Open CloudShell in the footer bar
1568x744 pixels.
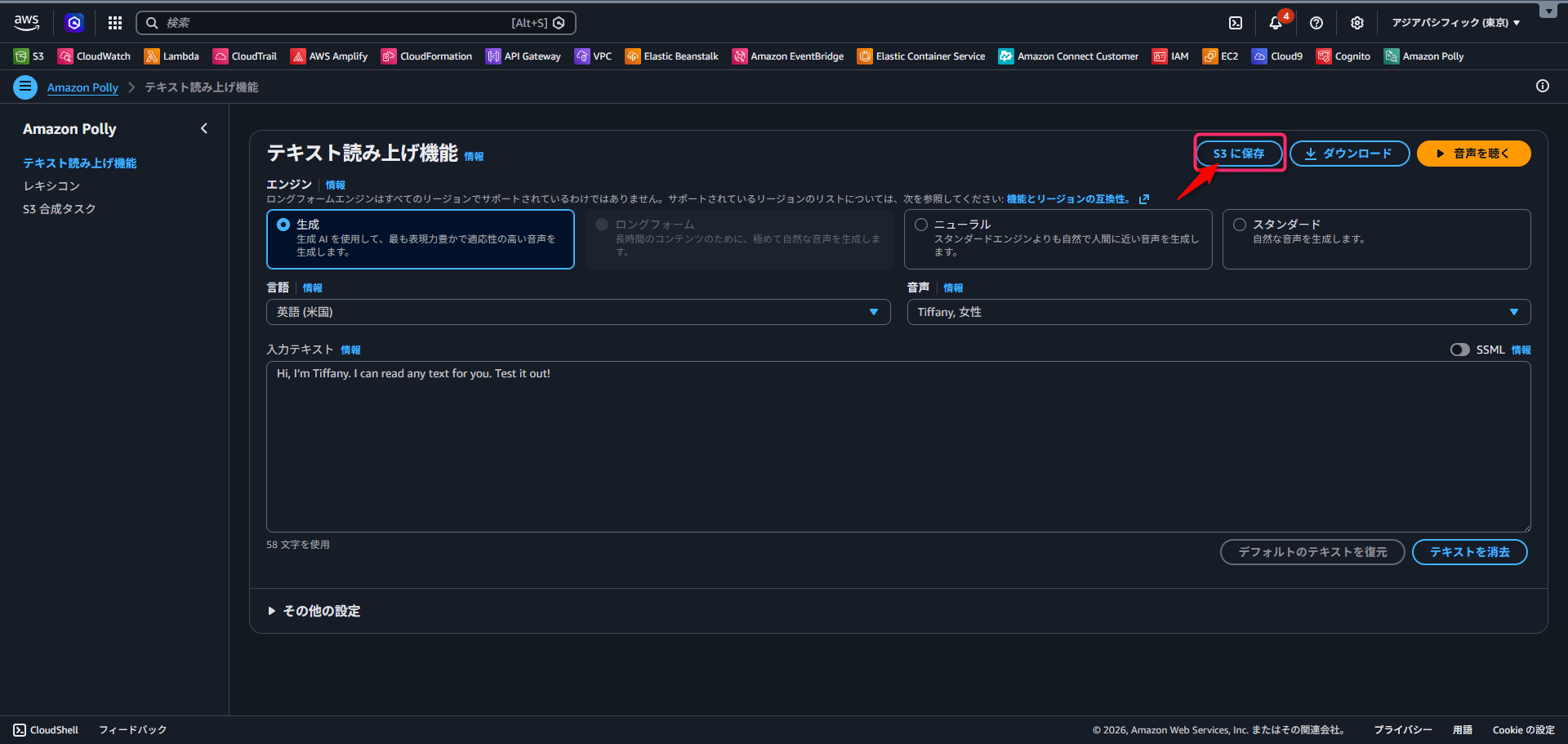coord(46,730)
